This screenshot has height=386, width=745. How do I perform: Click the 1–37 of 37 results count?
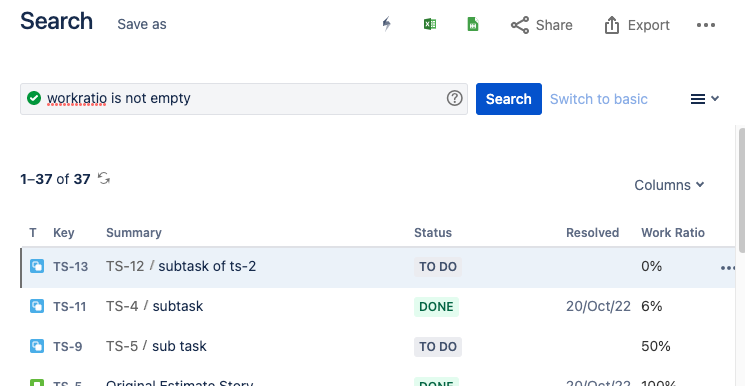[x=55, y=179]
